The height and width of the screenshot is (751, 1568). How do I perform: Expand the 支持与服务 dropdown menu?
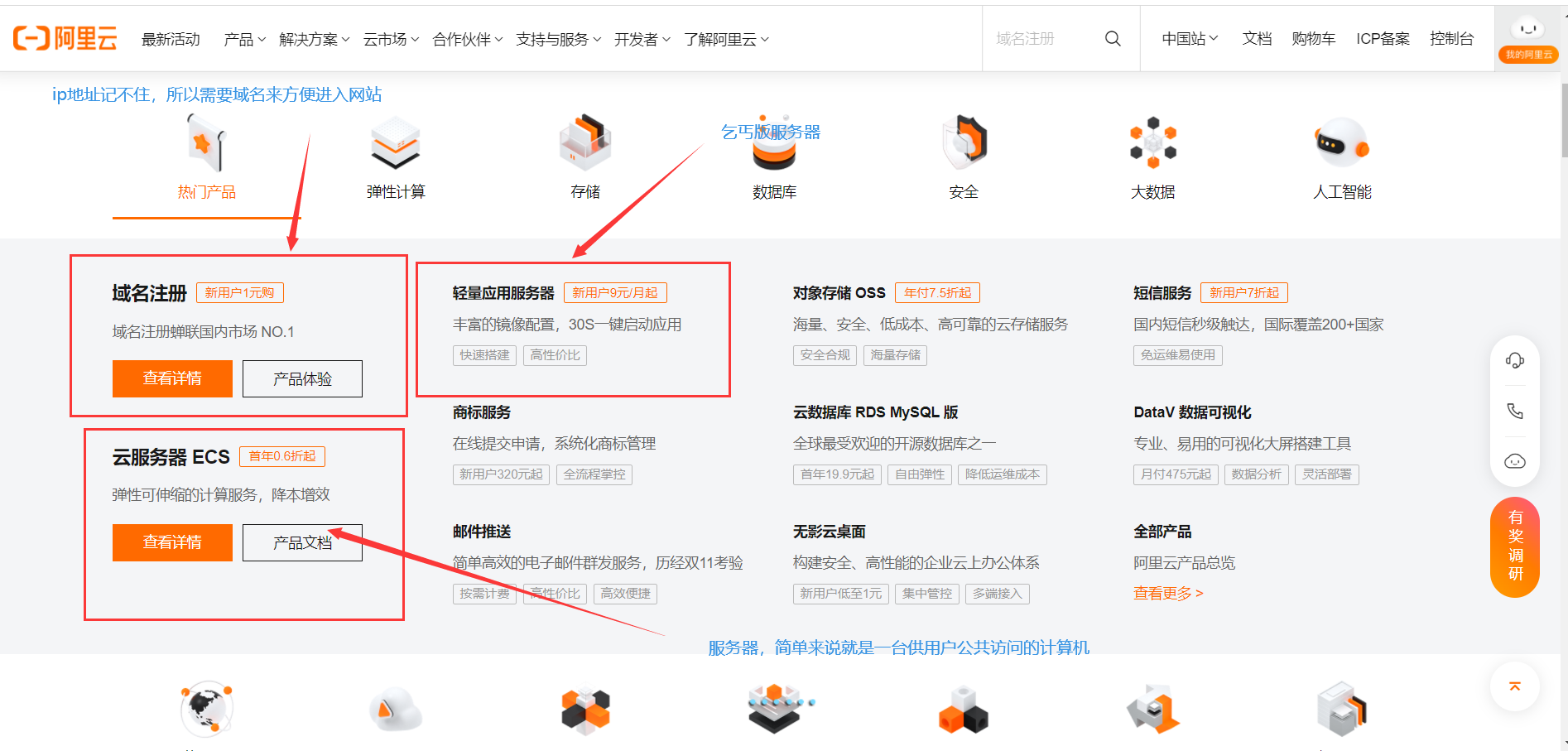pyautogui.click(x=559, y=39)
